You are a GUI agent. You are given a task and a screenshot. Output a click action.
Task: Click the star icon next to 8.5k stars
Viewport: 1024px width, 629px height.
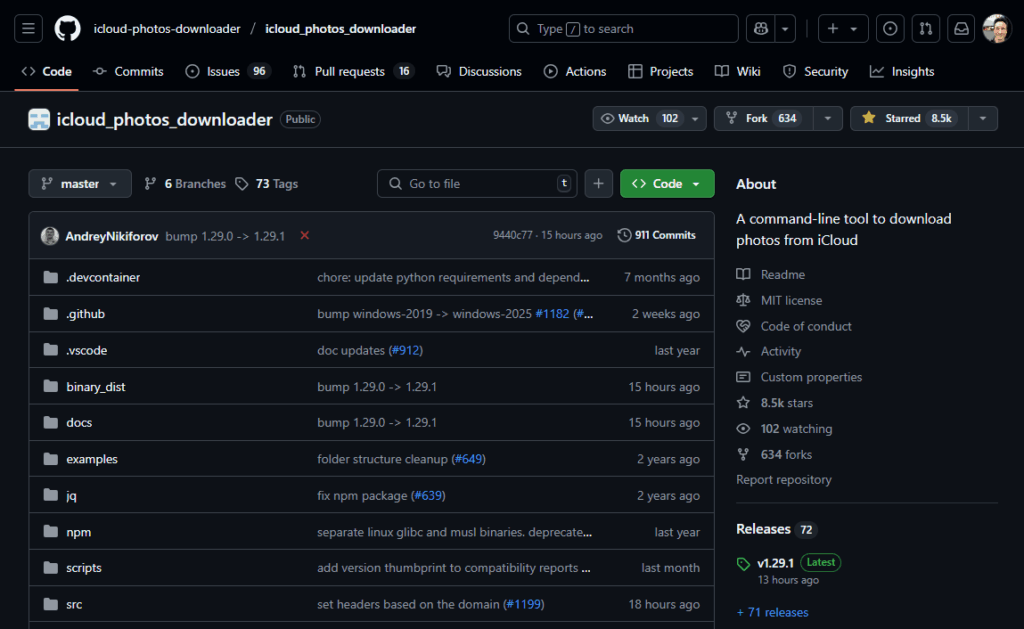click(x=743, y=403)
